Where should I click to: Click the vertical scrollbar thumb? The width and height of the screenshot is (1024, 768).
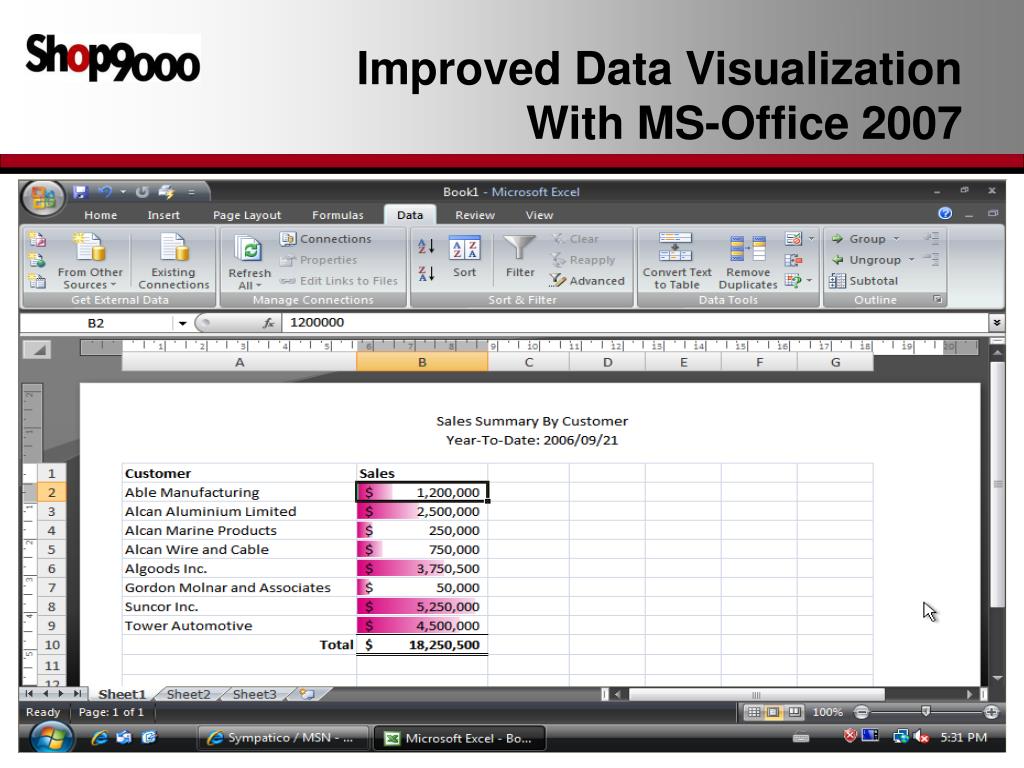pyautogui.click(x=997, y=485)
